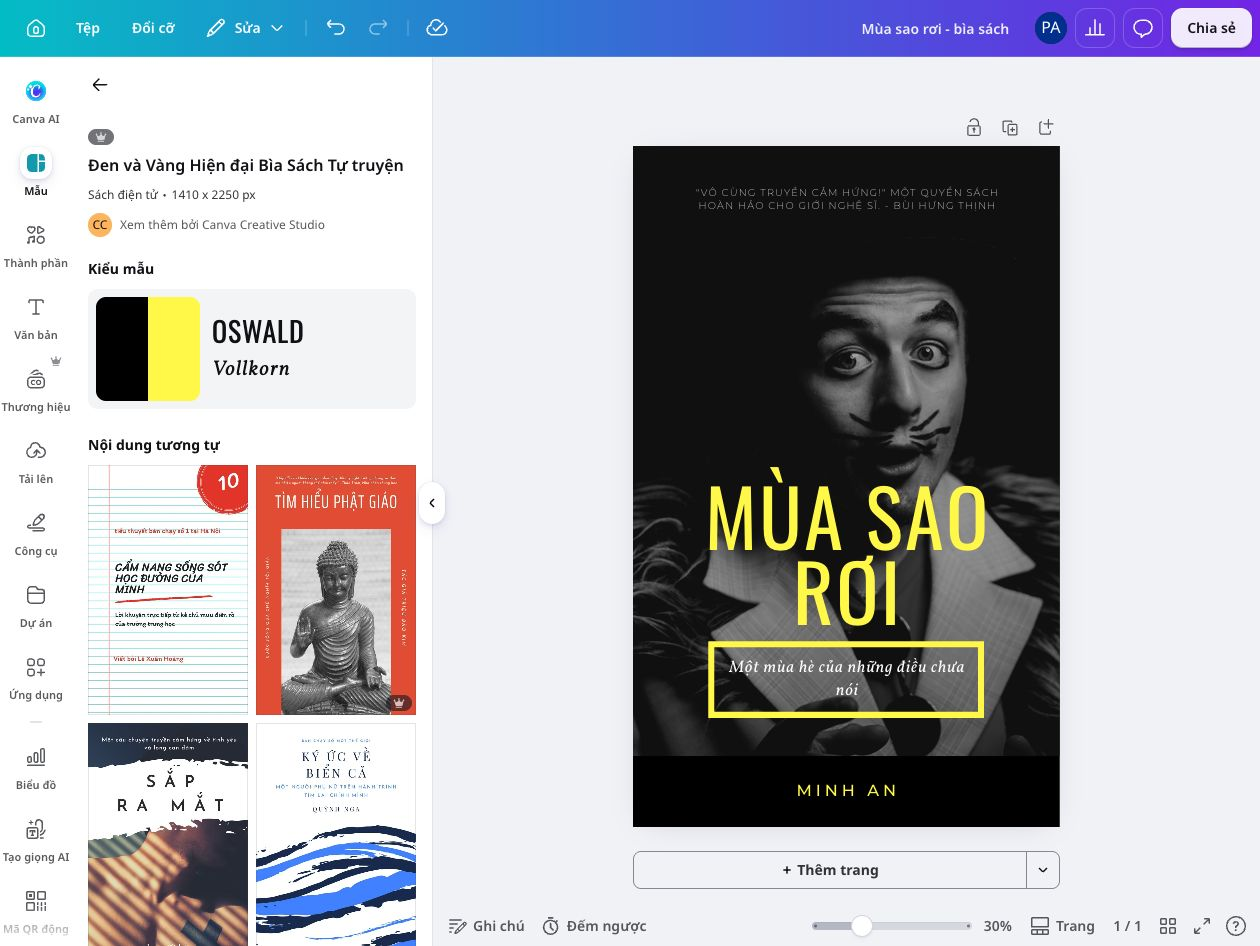The width and height of the screenshot is (1260, 946).
Task: Select the Cẩm nang sống sót học đường template
Action: coord(168,590)
